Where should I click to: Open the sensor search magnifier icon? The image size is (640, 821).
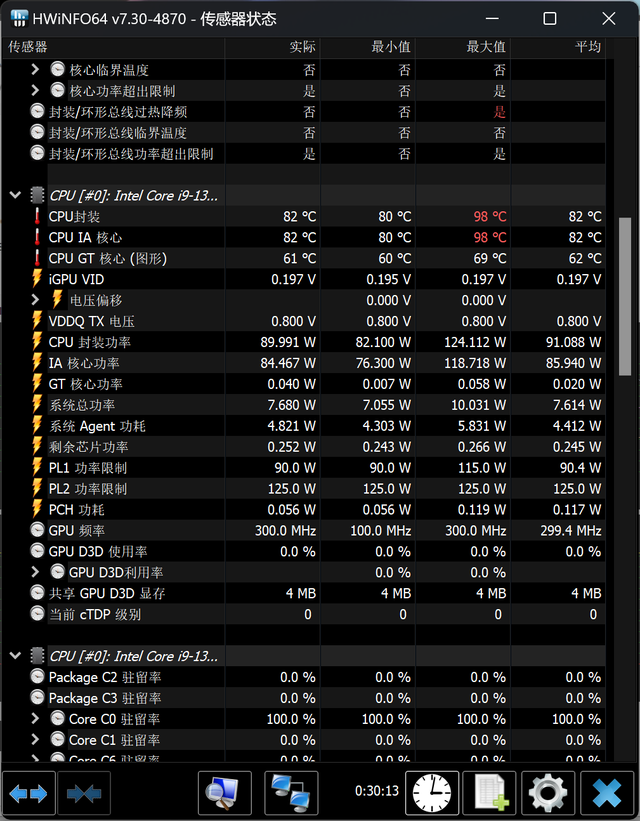click(225, 793)
